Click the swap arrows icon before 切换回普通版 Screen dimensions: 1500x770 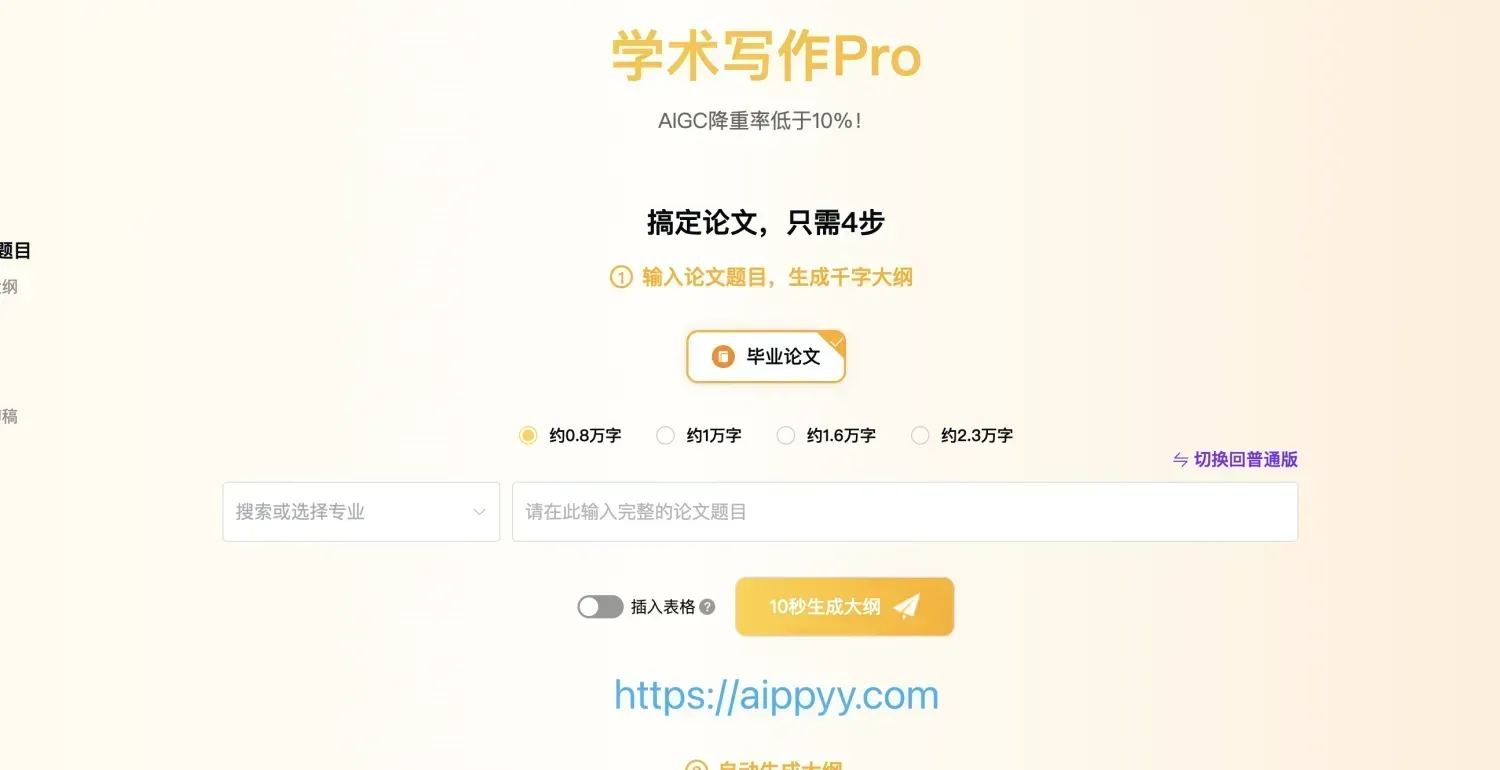[1180, 460]
